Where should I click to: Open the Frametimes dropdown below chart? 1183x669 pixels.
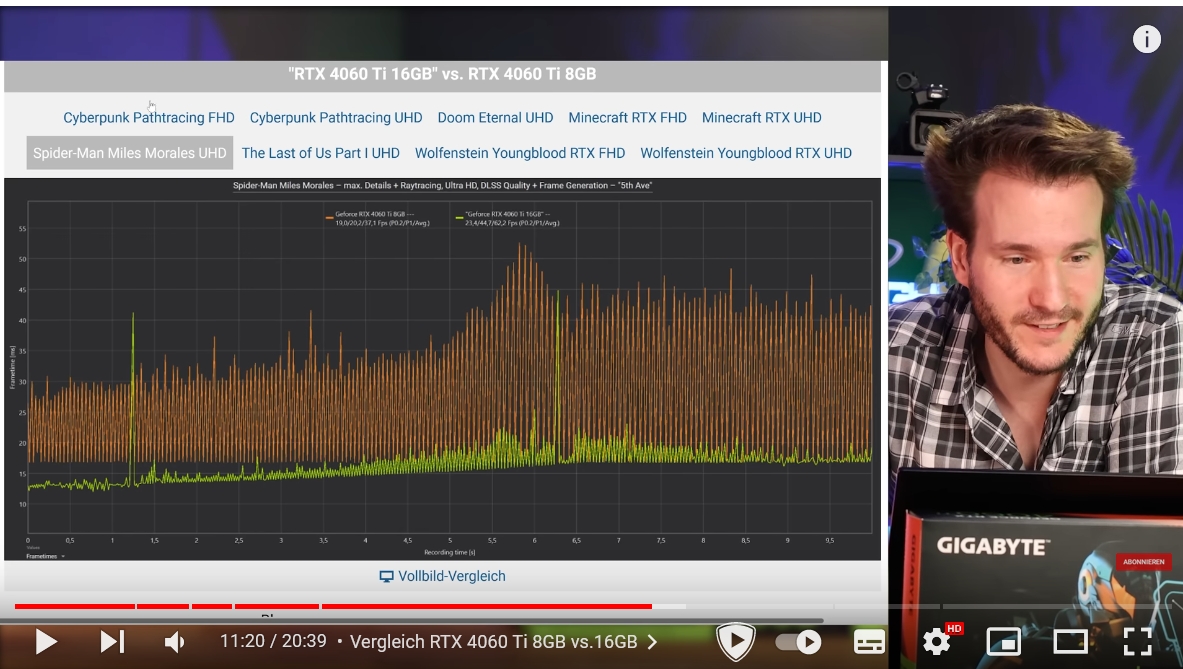pyautogui.click(x=45, y=556)
